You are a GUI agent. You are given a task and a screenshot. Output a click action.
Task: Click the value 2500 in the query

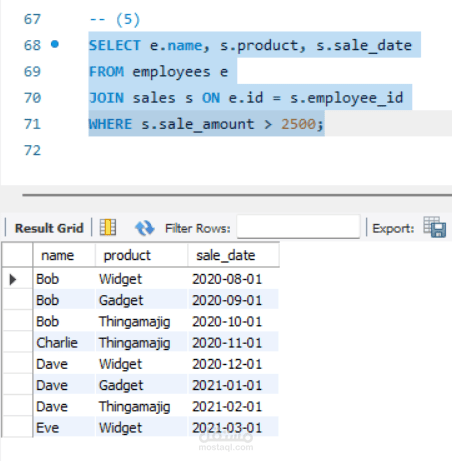[298, 124]
